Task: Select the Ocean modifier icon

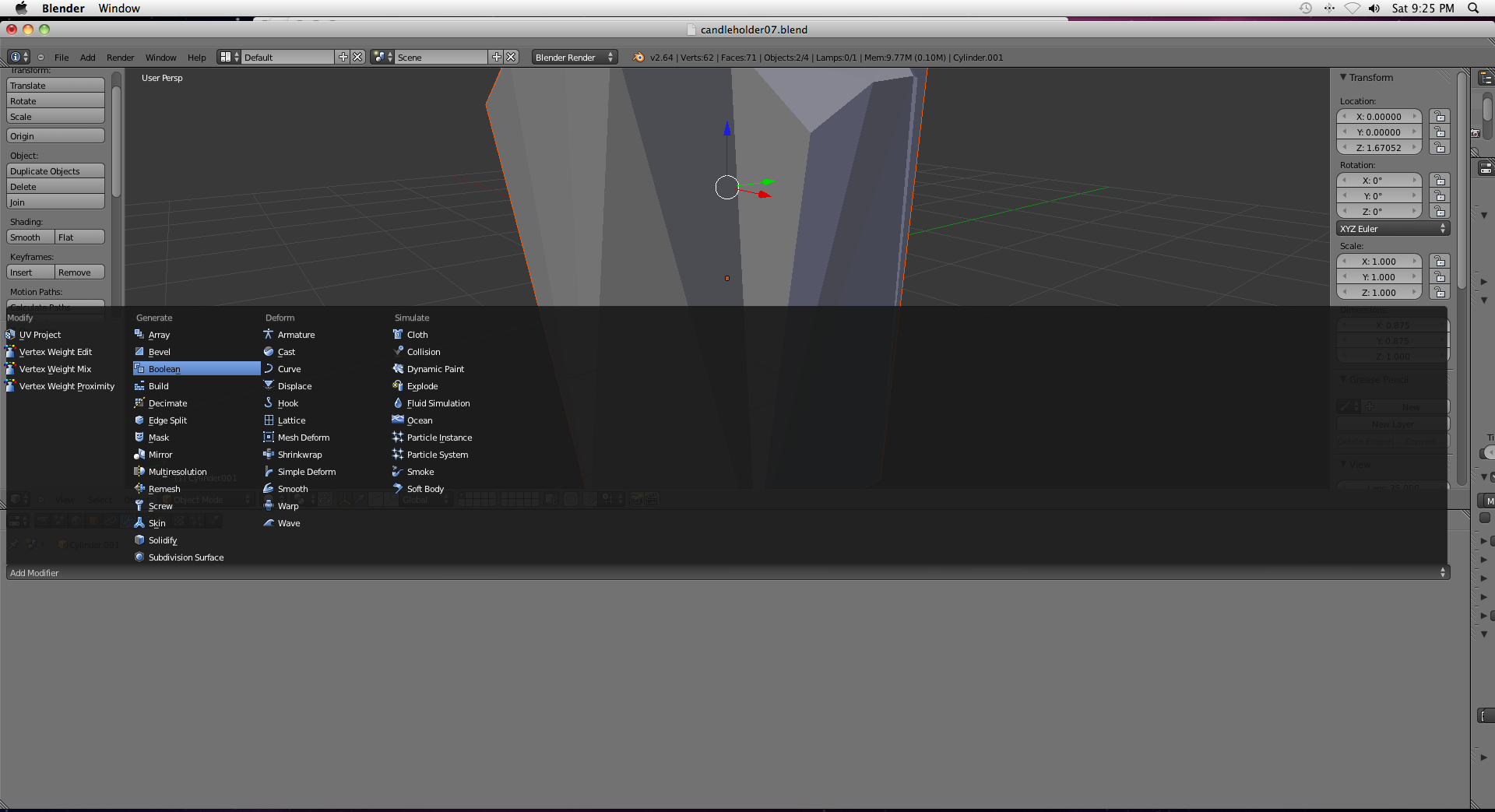Action: point(398,420)
